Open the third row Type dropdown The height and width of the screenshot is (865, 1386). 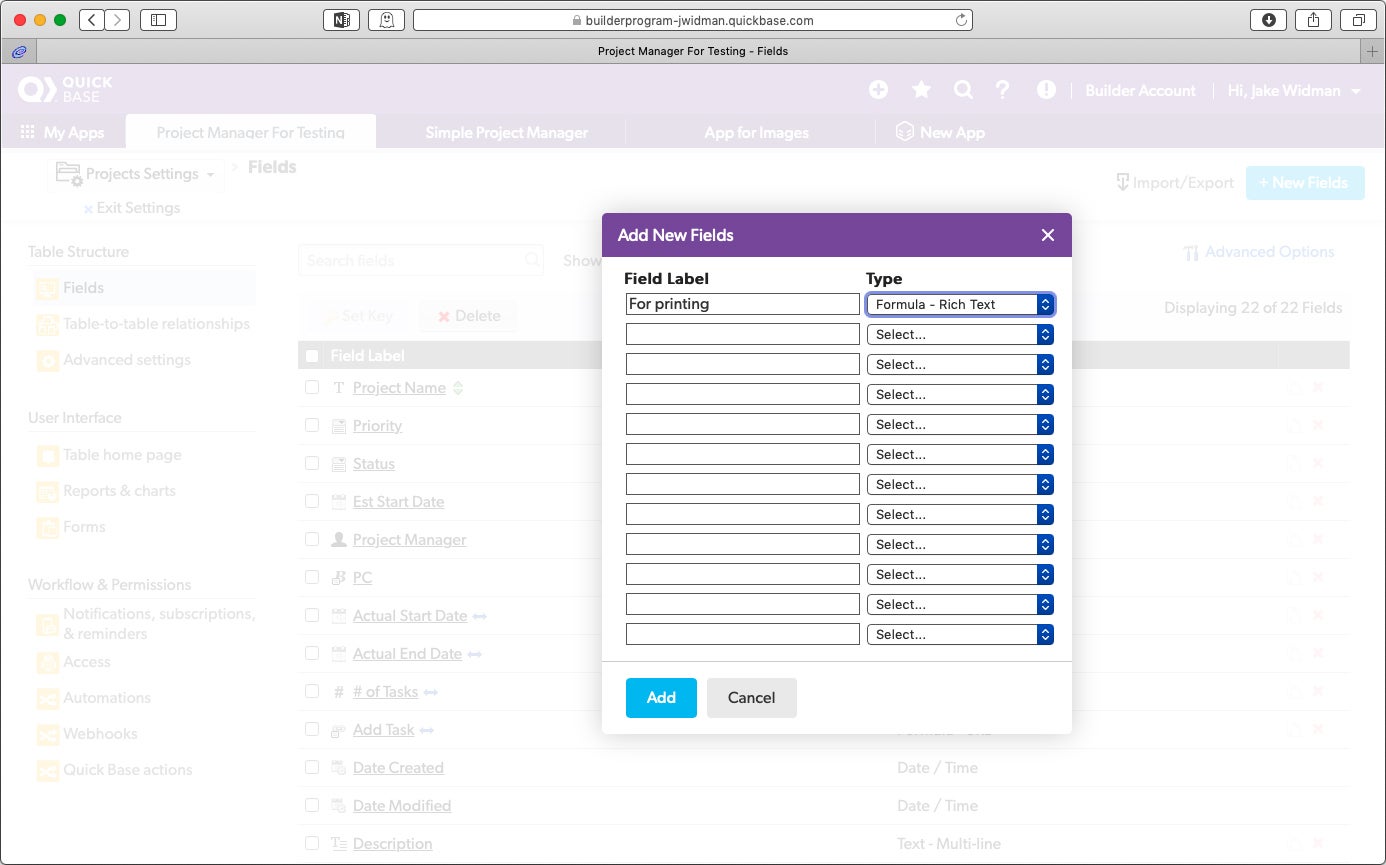click(960, 364)
